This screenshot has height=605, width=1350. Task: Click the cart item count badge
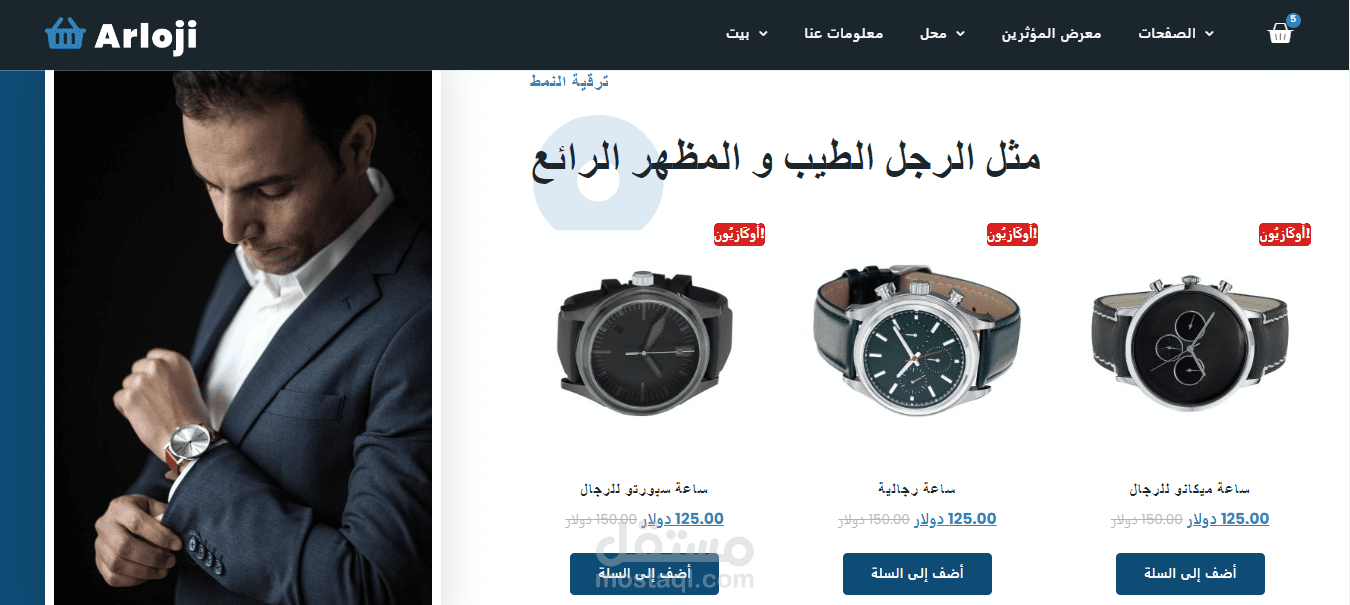point(1294,19)
